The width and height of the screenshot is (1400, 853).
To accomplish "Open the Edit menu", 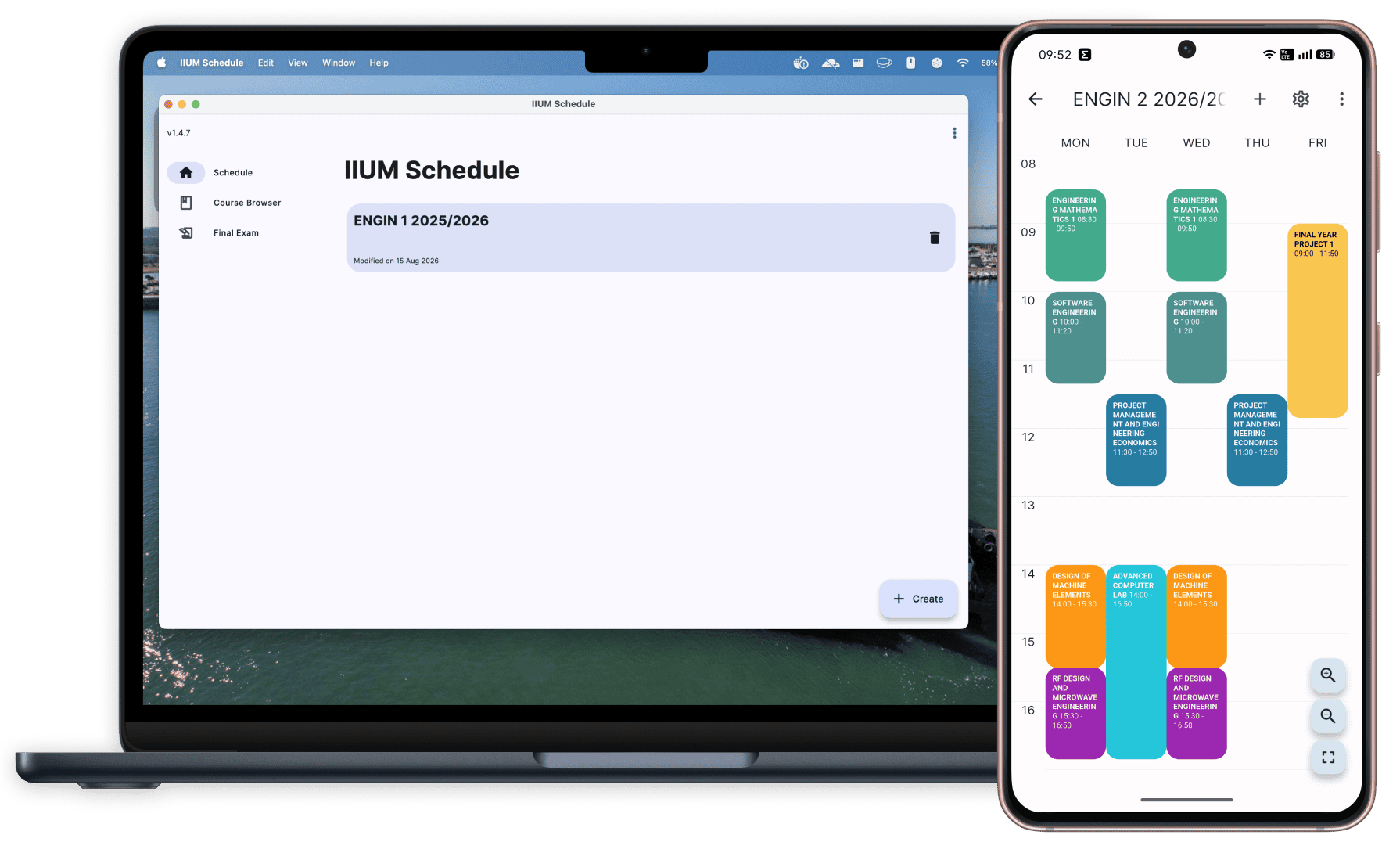I will tap(266, 63).
